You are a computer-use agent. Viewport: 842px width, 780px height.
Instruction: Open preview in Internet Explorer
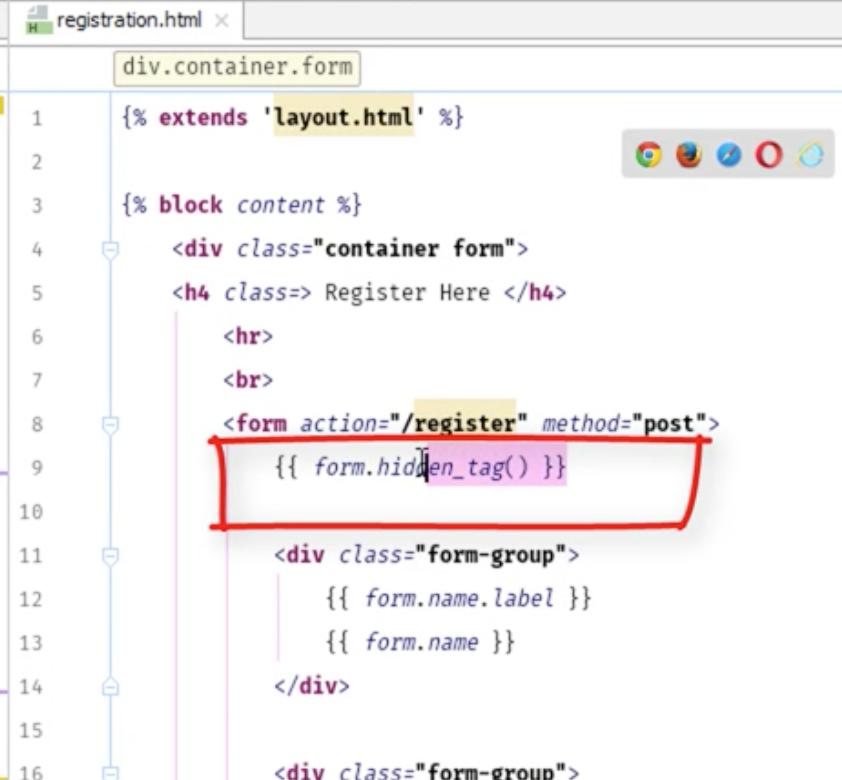[810, 155]
